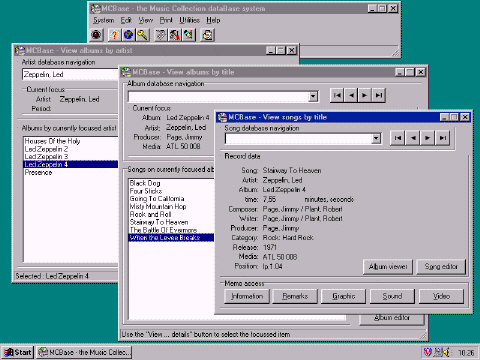This screenshot has width=480, height=360.
Task: Open the Album viewer button
Action: 388,267
